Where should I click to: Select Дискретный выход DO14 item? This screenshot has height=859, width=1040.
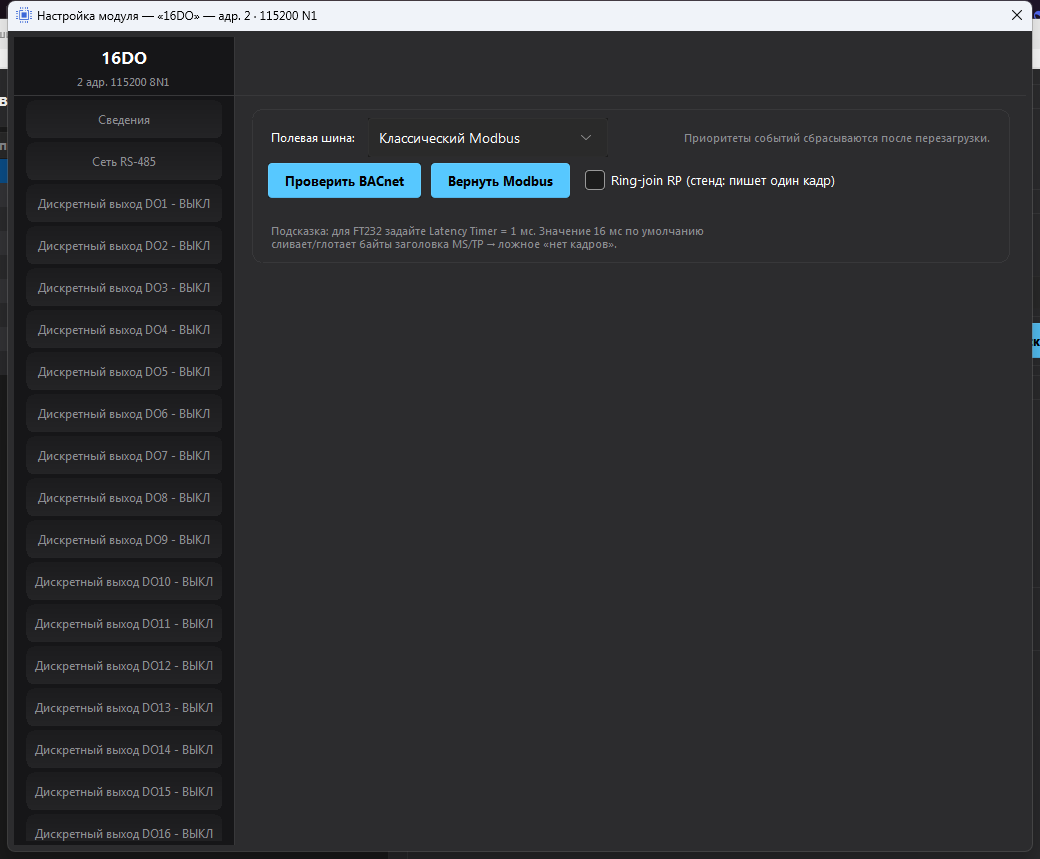point(124,750)
